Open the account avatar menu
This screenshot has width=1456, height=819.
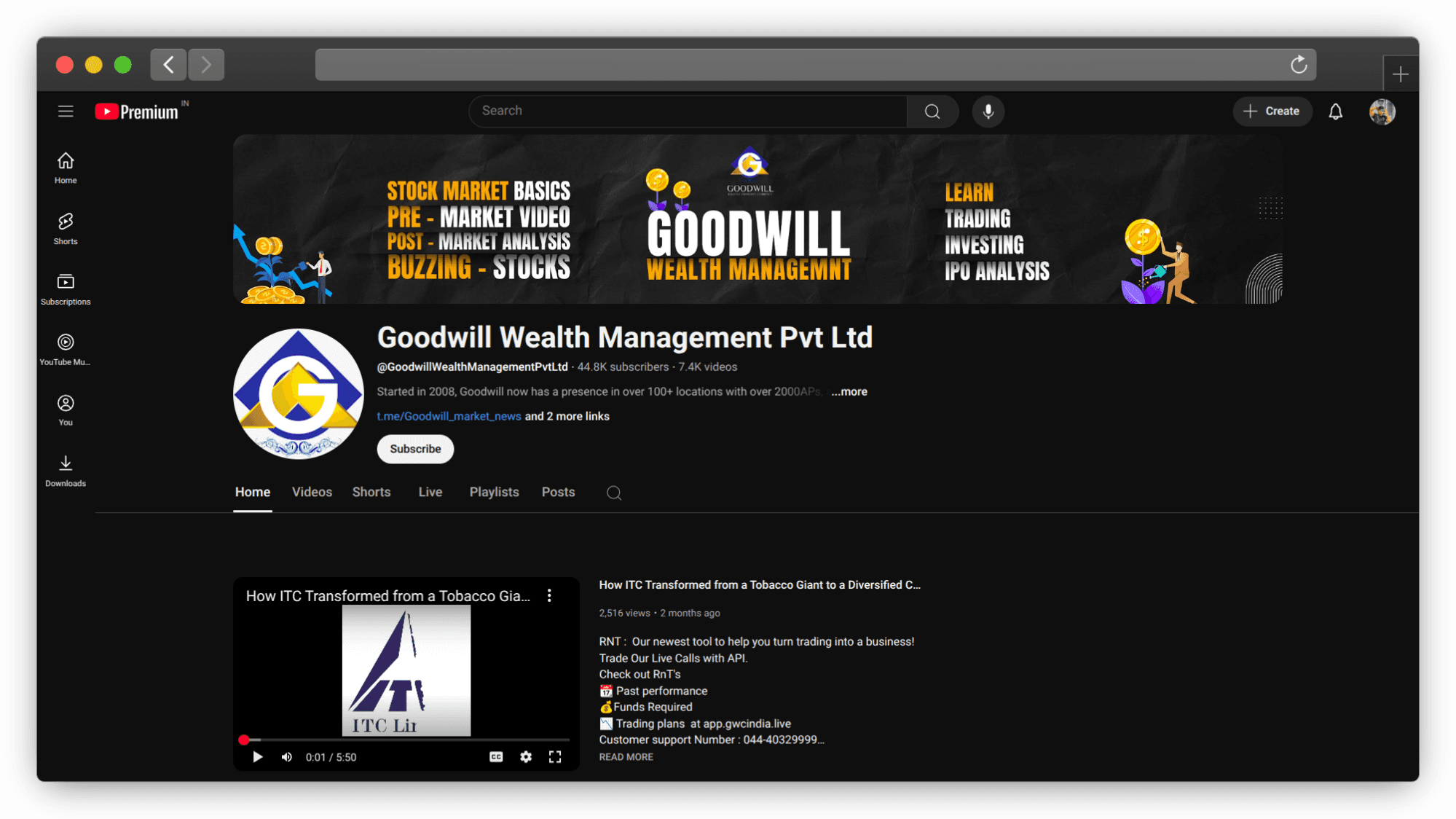(x=1382, y=111)
